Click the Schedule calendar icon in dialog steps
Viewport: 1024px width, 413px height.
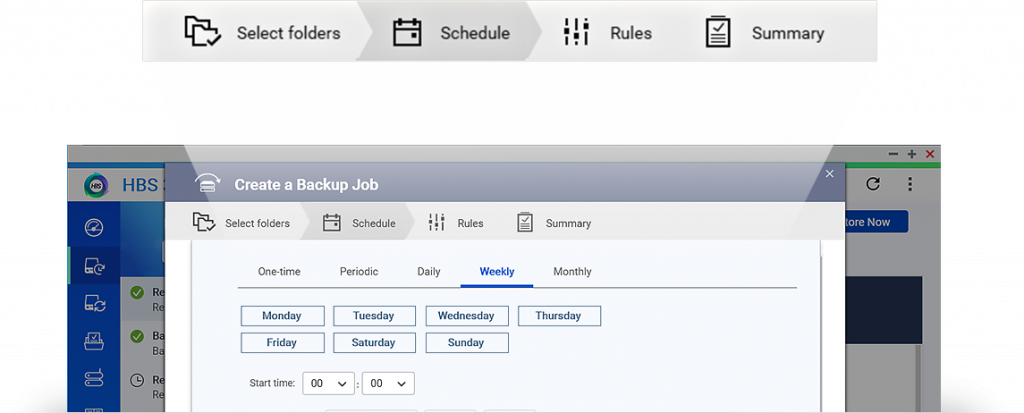(x=332, y=223)
